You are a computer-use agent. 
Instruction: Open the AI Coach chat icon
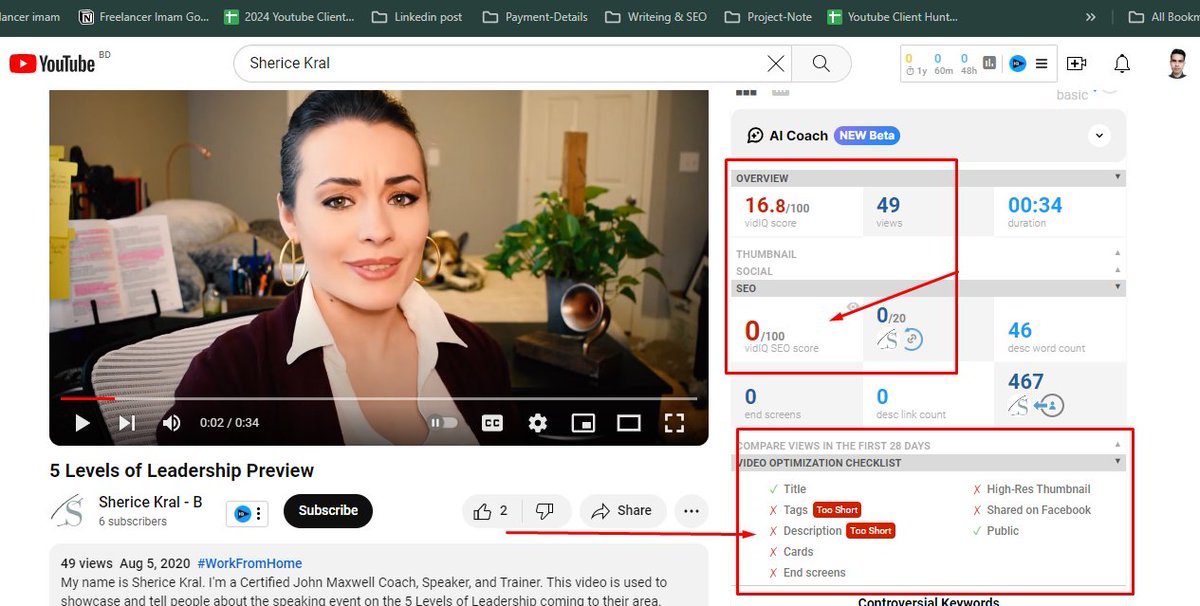(x=756, y=135)
